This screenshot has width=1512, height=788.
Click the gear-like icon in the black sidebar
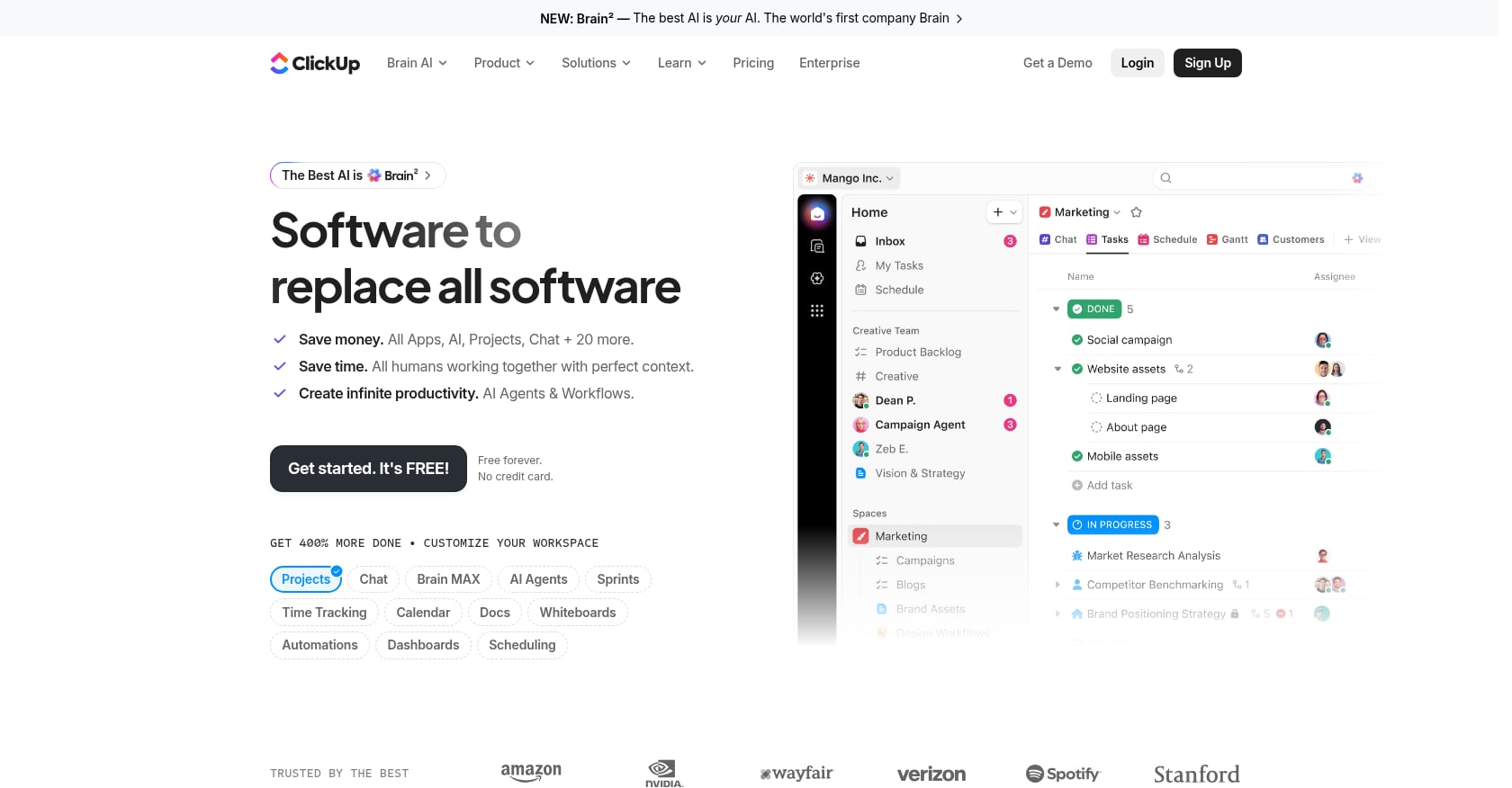[817, 279]
